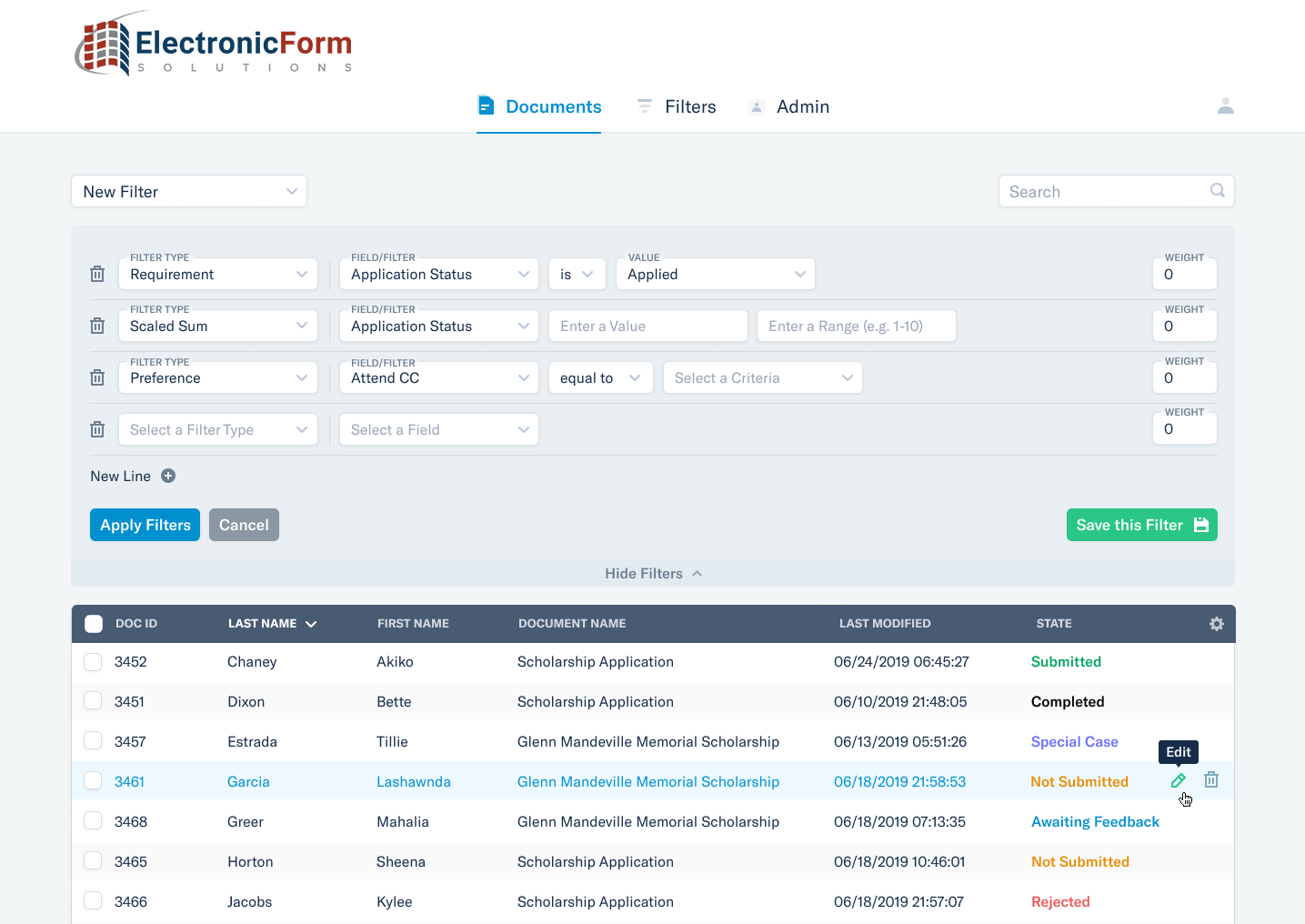Check the checkbox for document 3452
Image resolution: width=1305 pixels, height=924 pixels.
point(93,661)
